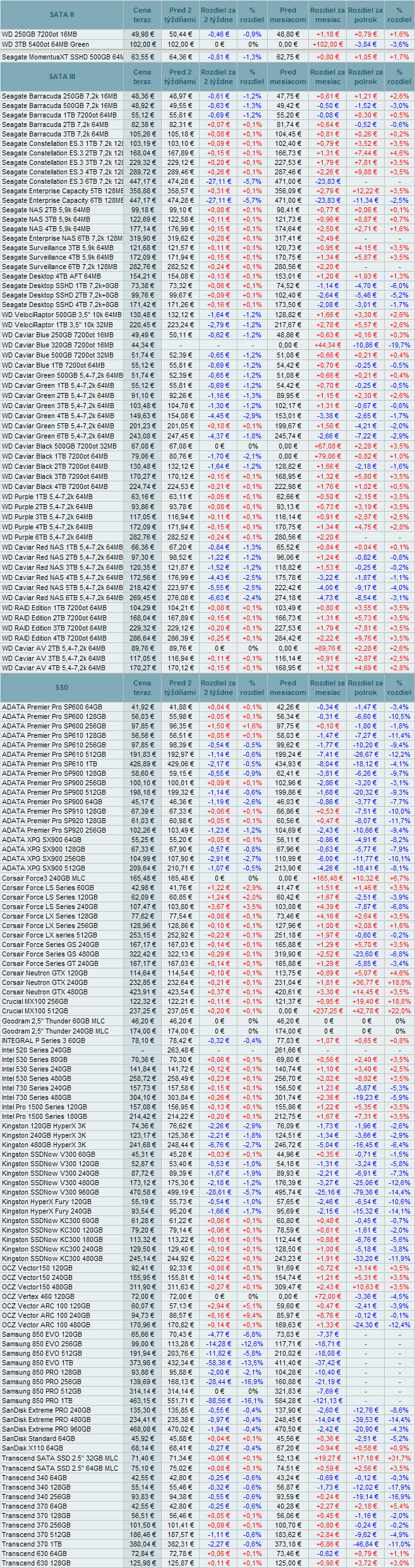Select "+9,4%" in OCZ Vector ARC 100 240GB row

(252, 1315)
